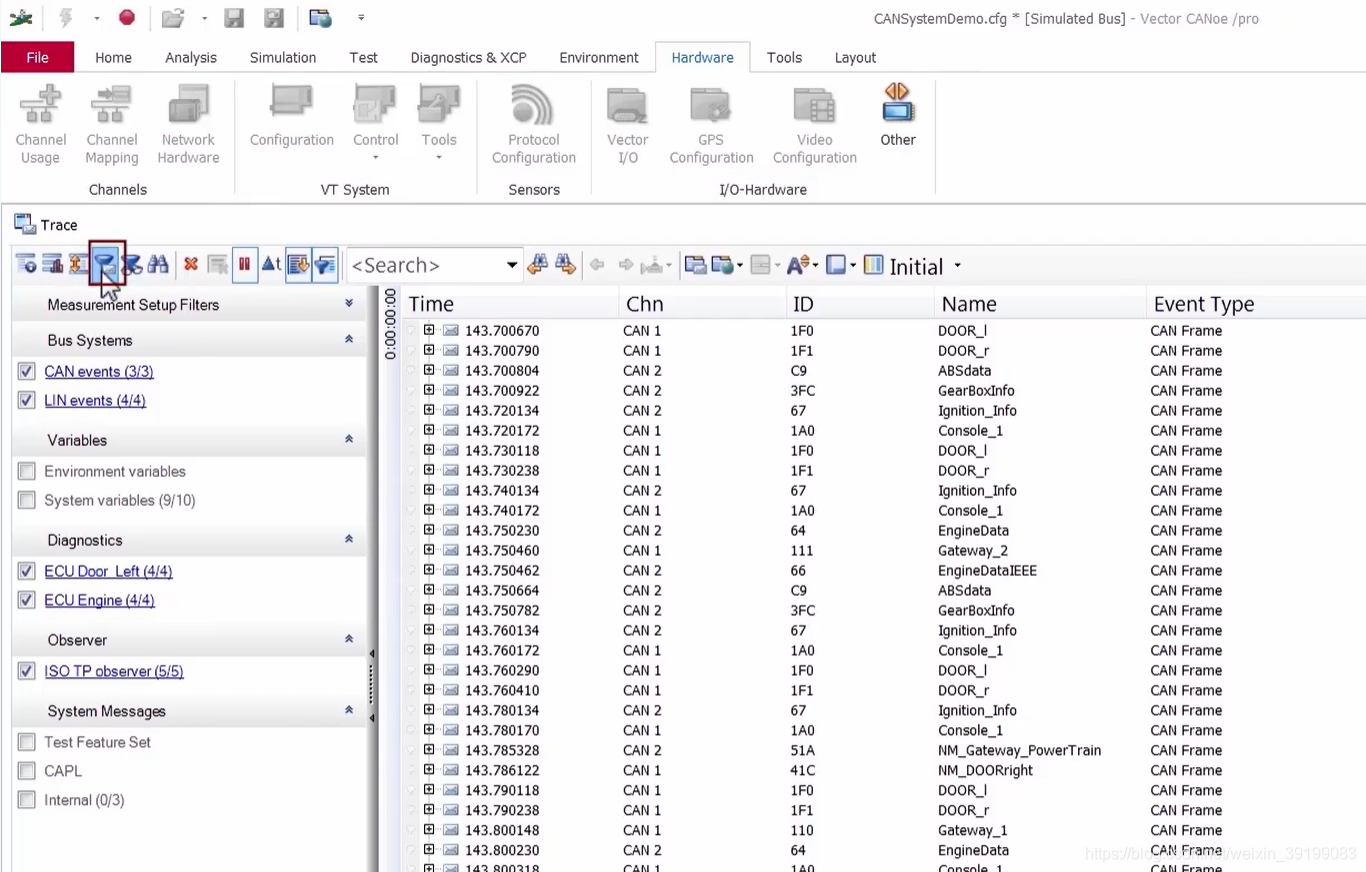Expand the trace row at 143.785328
Screen dimensions: 1366x872
coord(429,750)
